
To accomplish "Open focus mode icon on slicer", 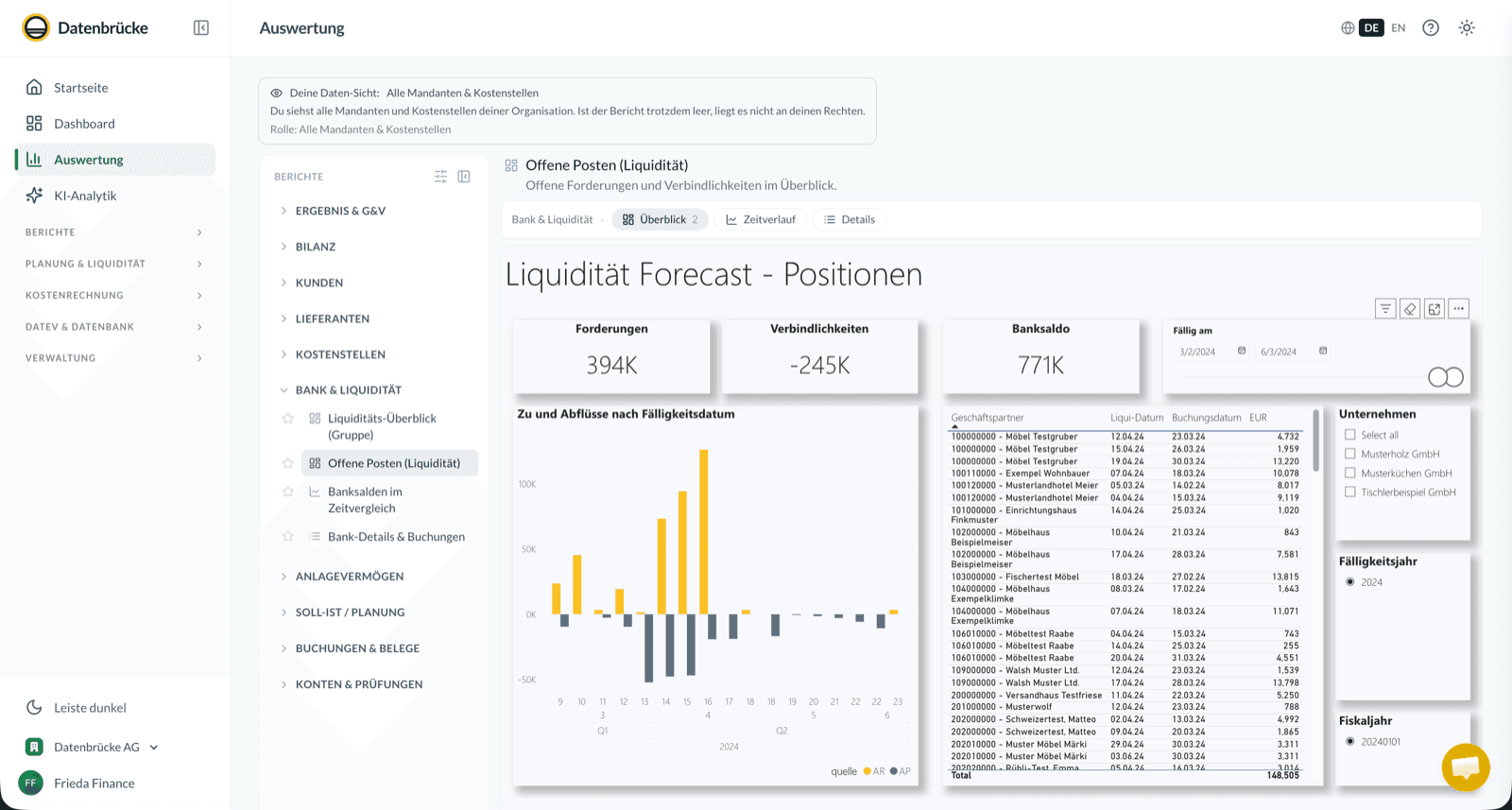I will (x=1435, y=309).
